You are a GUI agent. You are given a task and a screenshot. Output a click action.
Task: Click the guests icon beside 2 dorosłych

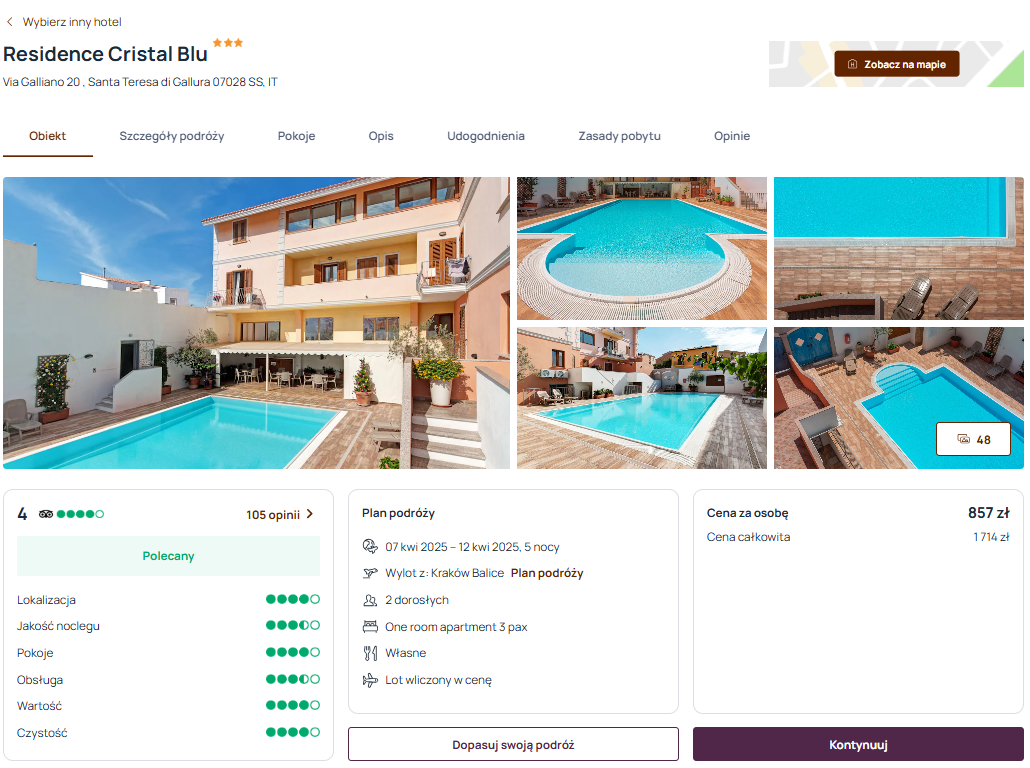(370, 600)
